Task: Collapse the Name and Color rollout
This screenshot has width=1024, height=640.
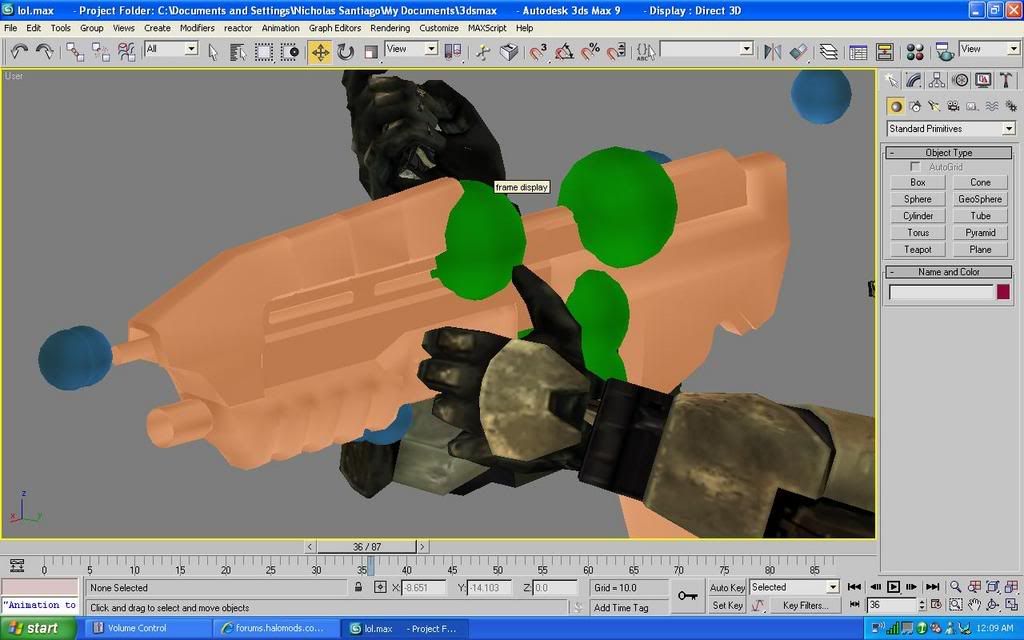Action: [x=948, y=272]
